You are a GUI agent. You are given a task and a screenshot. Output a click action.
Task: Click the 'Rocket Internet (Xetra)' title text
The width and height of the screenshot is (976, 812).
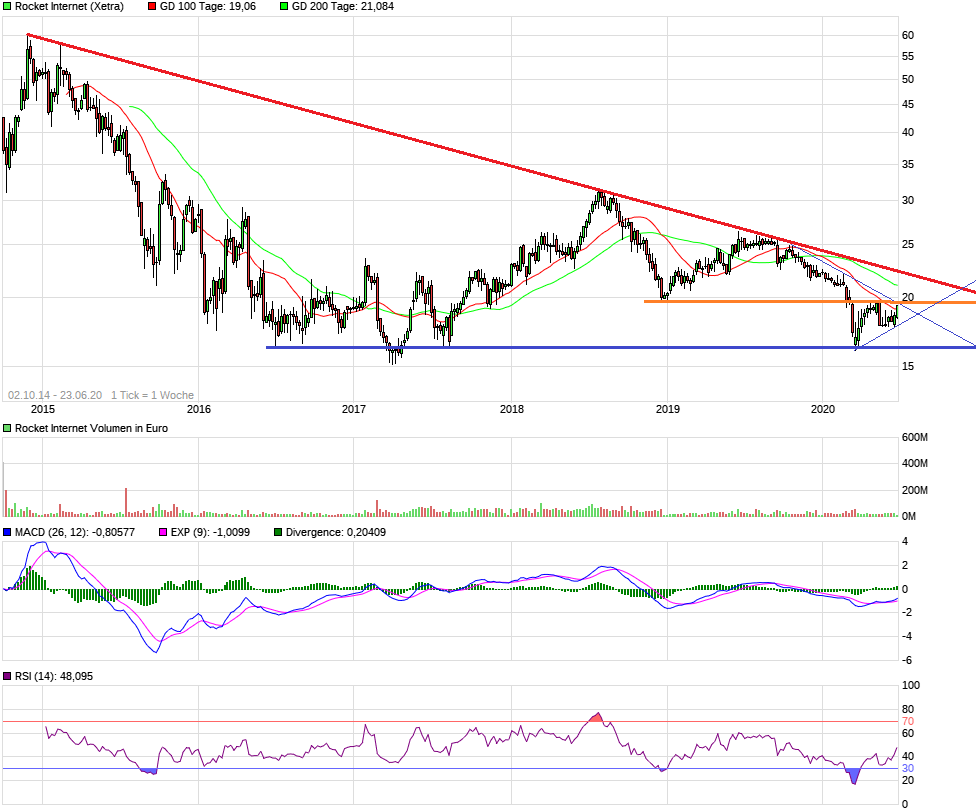(x=69, y=7)
